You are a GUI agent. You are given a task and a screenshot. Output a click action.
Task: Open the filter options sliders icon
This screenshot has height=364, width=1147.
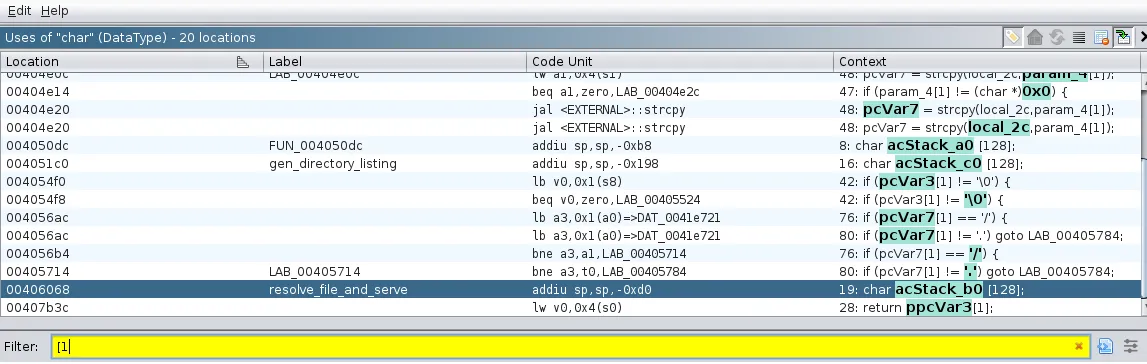[1132, 346]
